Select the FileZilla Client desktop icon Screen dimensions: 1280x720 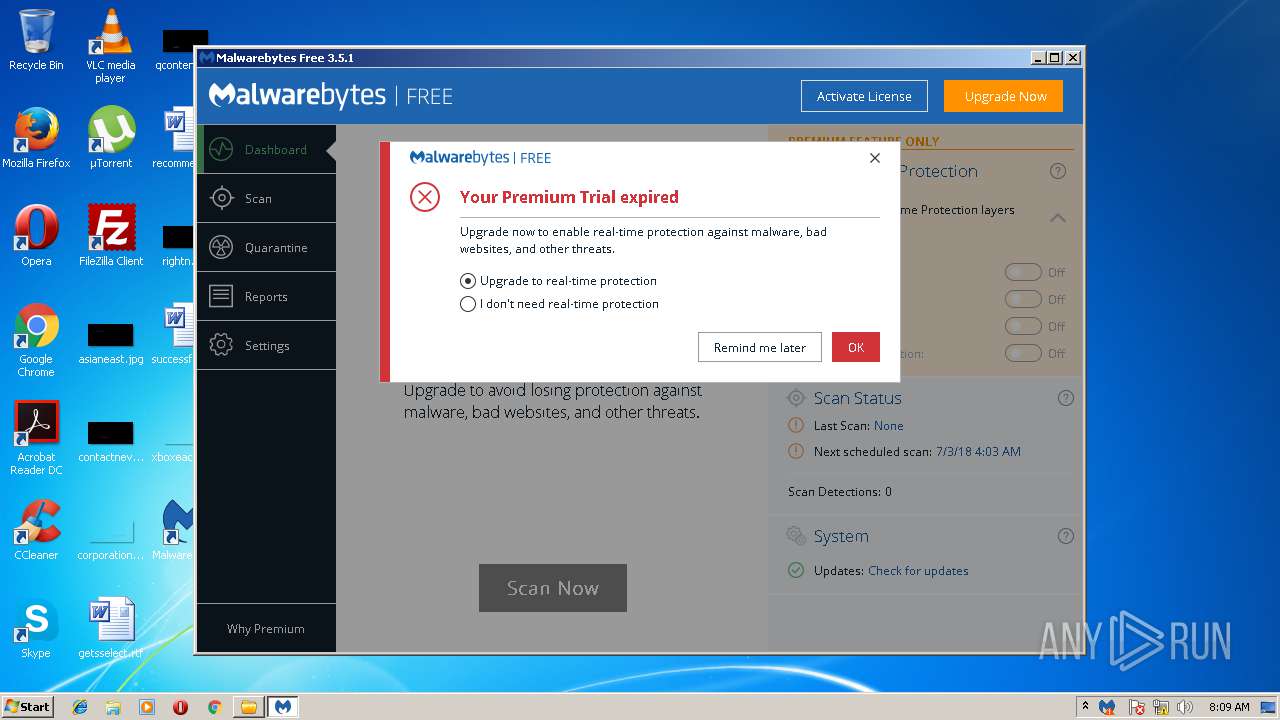(111, 236)
